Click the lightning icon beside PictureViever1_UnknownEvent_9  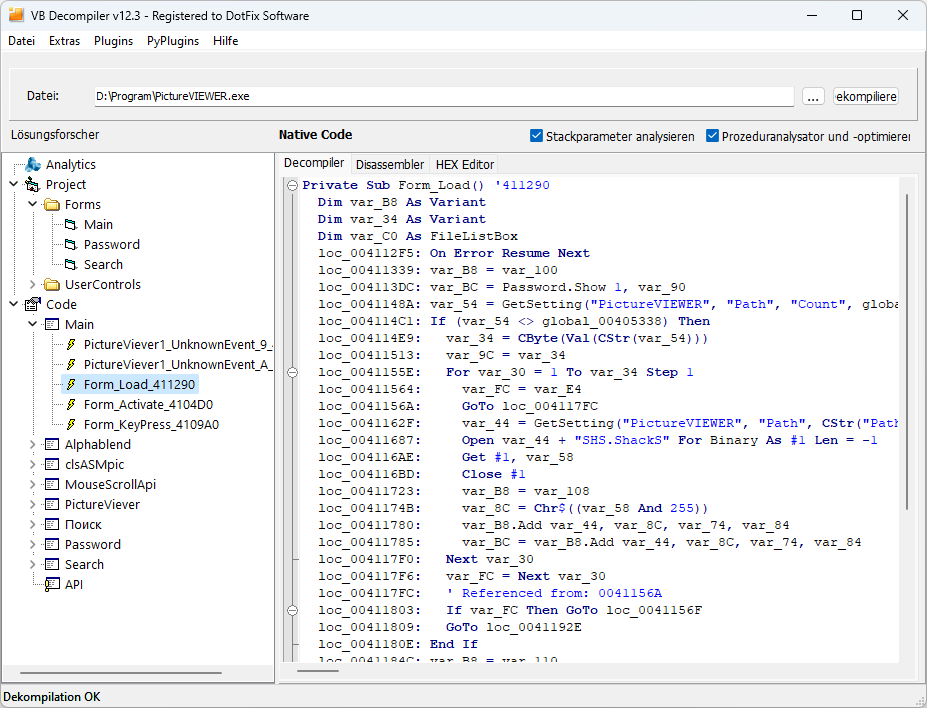click(x=71, y=345)
